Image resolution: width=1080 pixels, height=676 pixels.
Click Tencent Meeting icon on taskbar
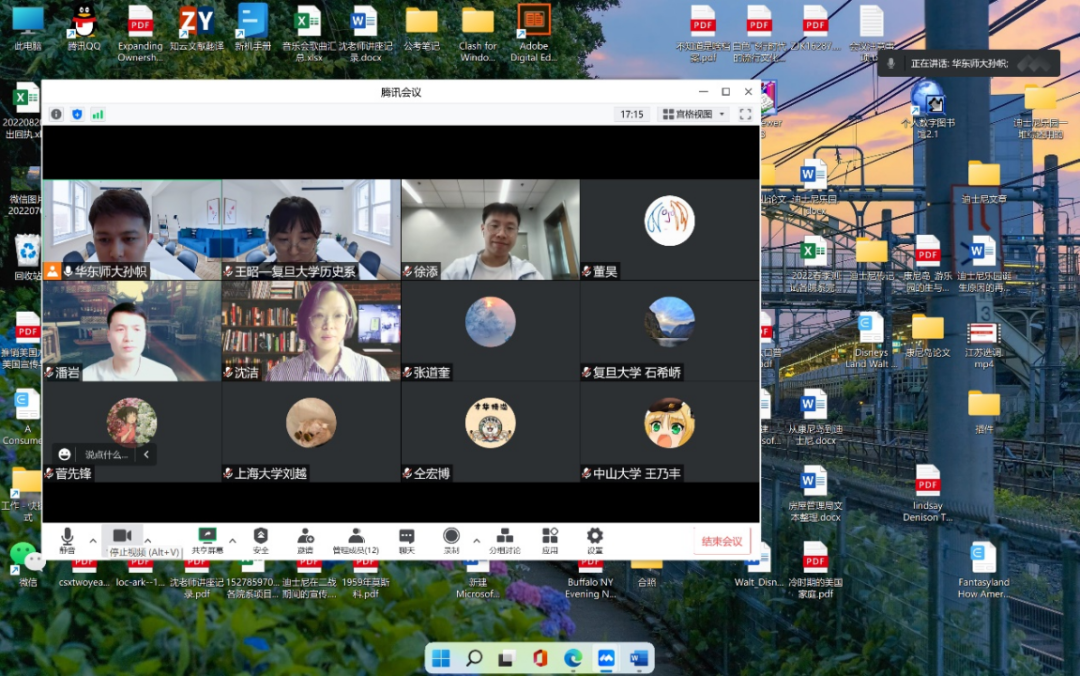click(x=606, y=659)
